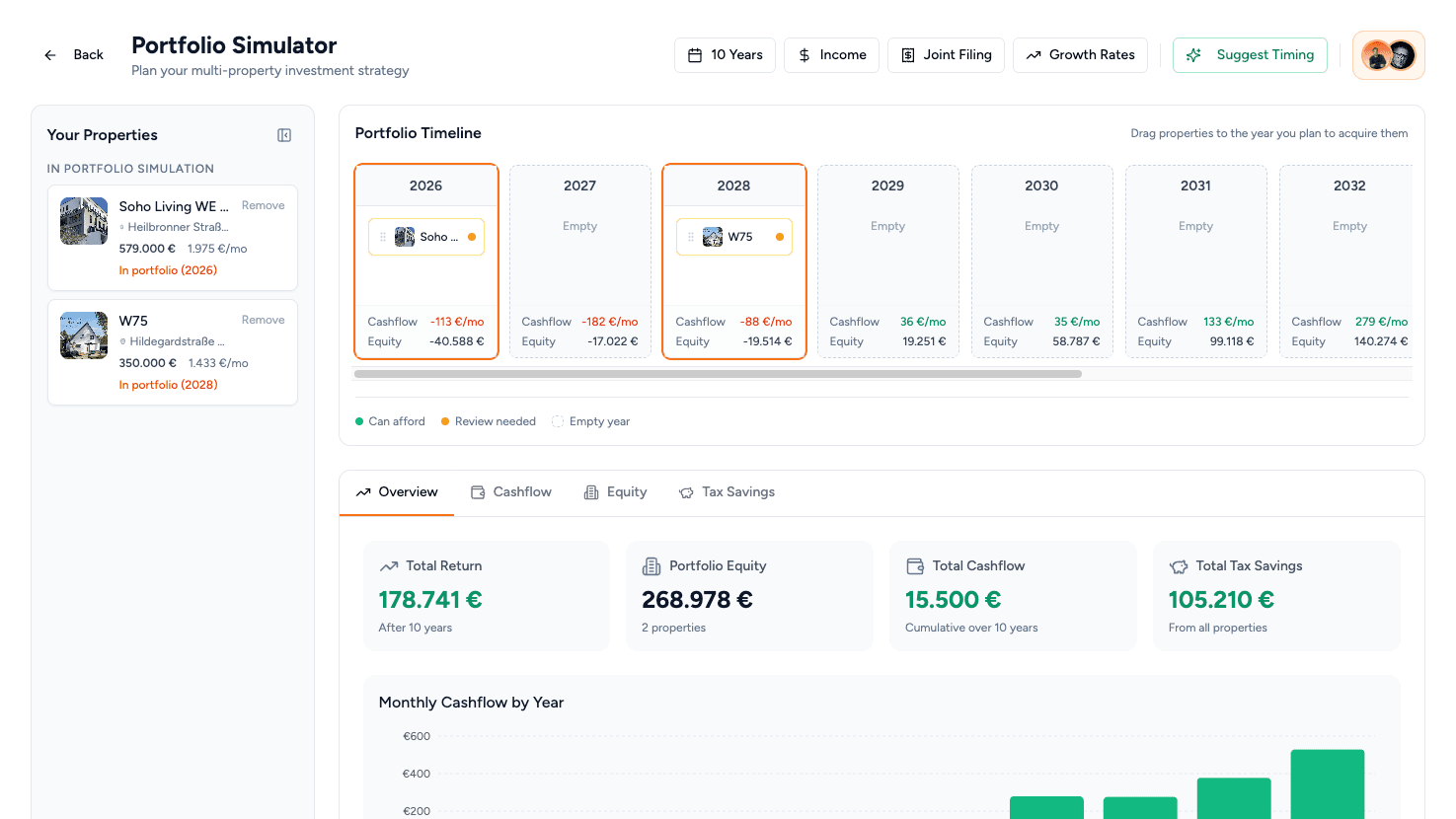Screen dimensions: 1456x819
Task: Click the drag handle on Soho chip
Action: click(383, 237)
